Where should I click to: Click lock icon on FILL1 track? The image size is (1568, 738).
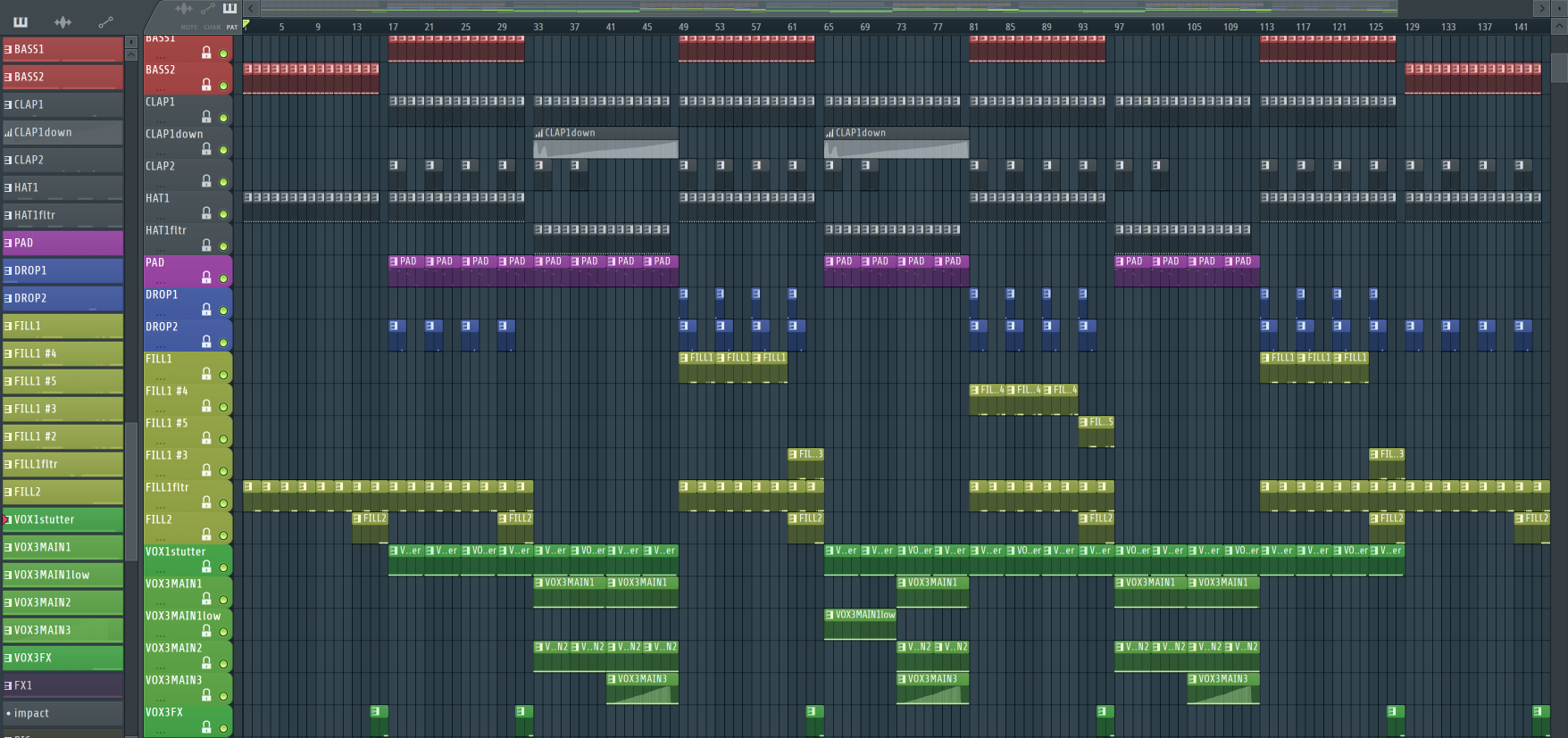coord(206,374)
